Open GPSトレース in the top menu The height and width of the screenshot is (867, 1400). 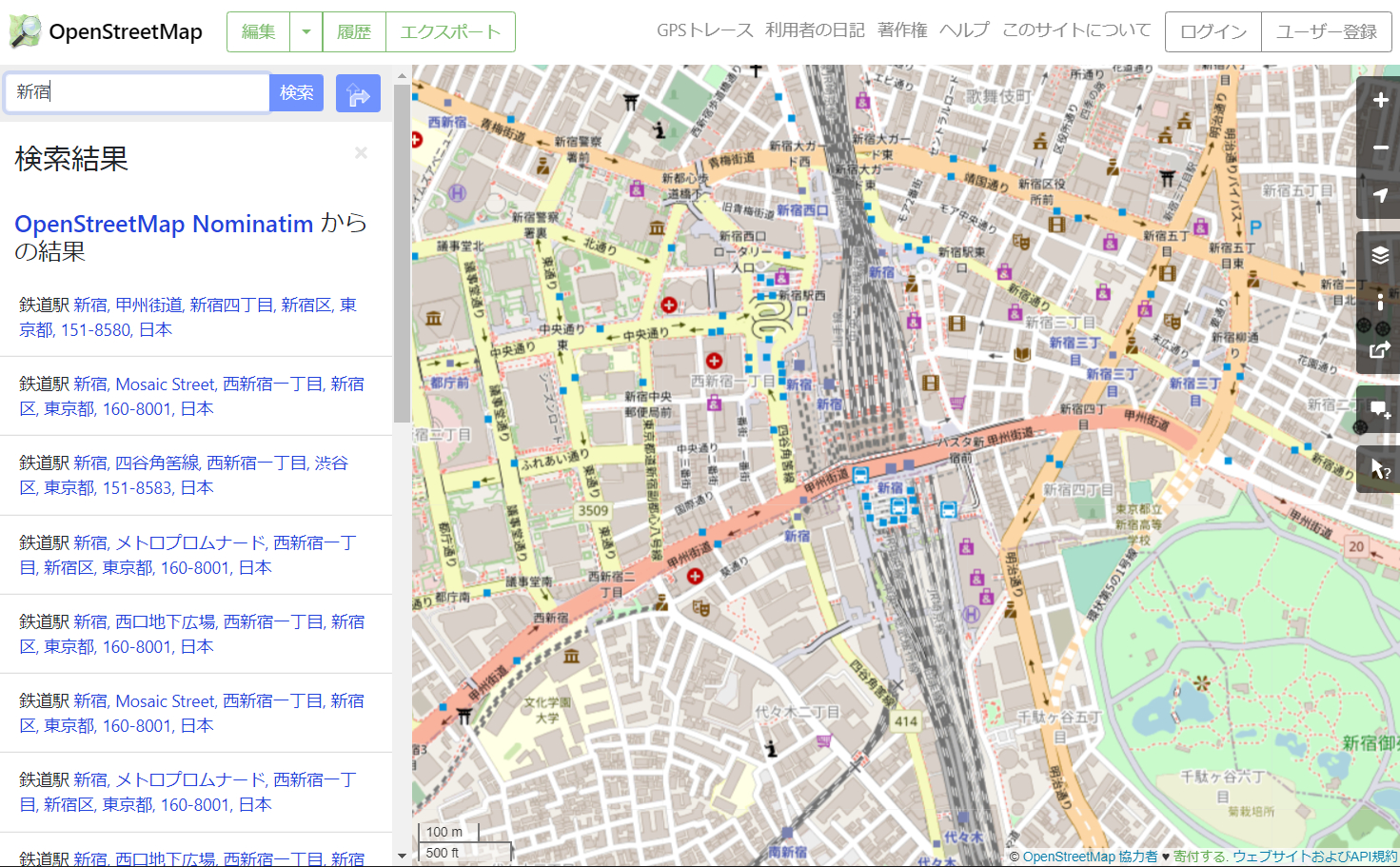705,30
